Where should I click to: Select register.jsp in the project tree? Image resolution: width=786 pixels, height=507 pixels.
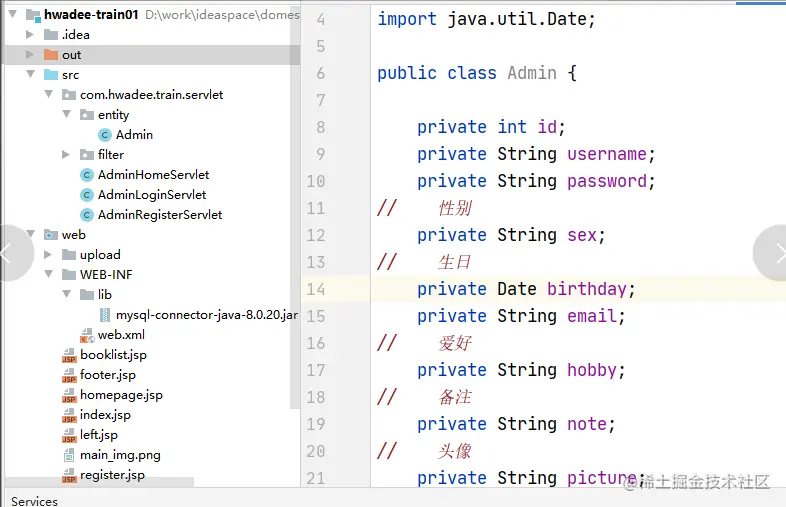112,475
